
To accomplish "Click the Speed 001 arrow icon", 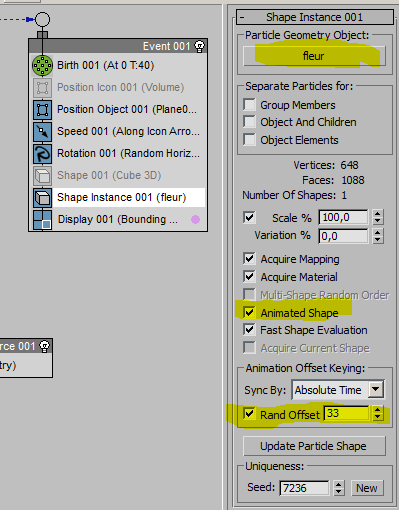I will 42,132.
